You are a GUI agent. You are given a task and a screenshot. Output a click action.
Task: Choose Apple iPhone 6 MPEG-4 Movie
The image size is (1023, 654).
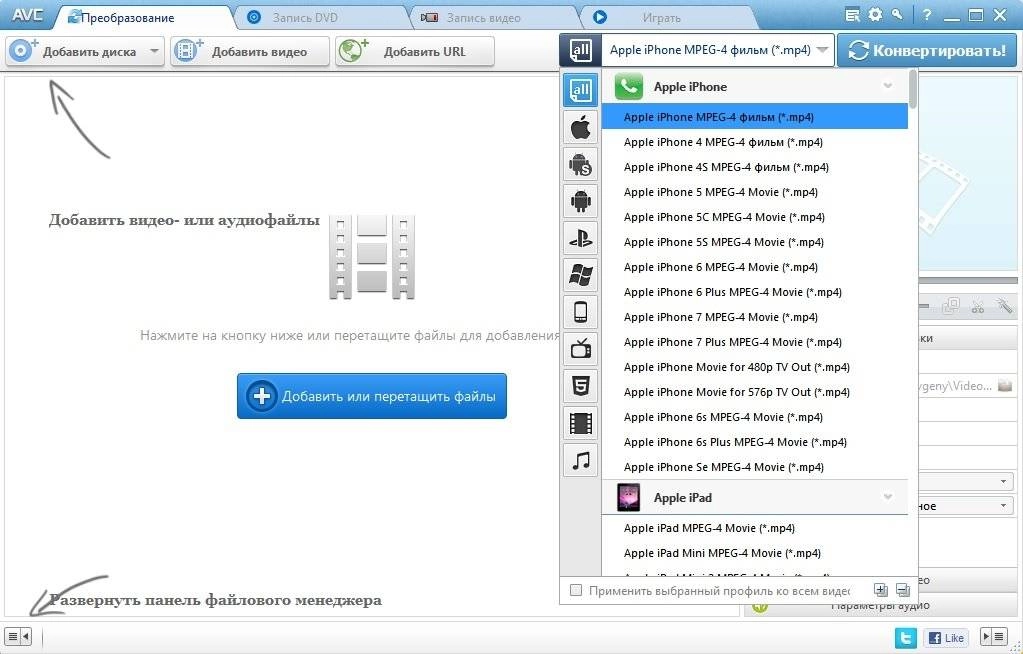[754, 267]
